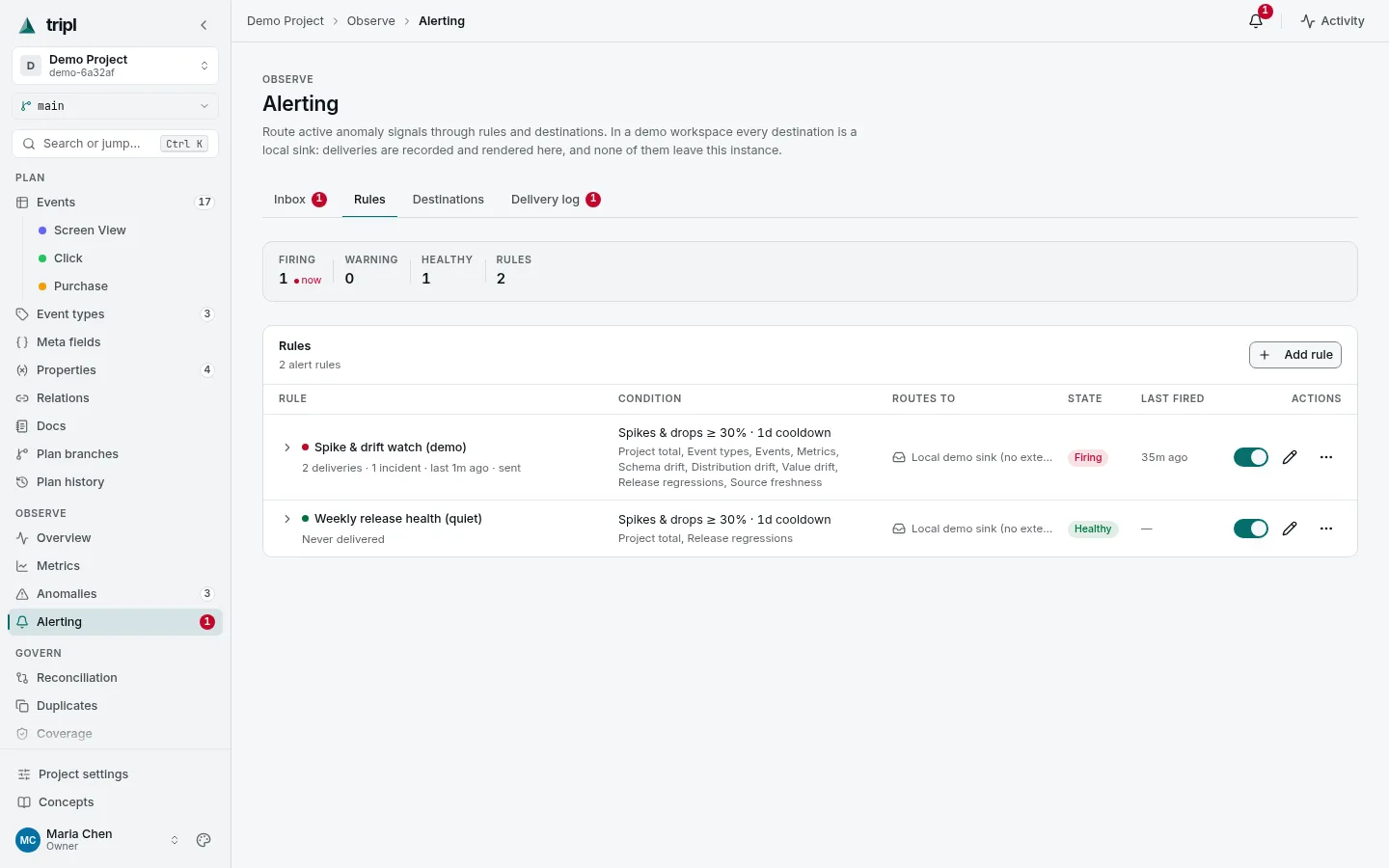Viewport: 1389px width, 868px height.
Task: Open Duplicates page
Action: point(115,706)
